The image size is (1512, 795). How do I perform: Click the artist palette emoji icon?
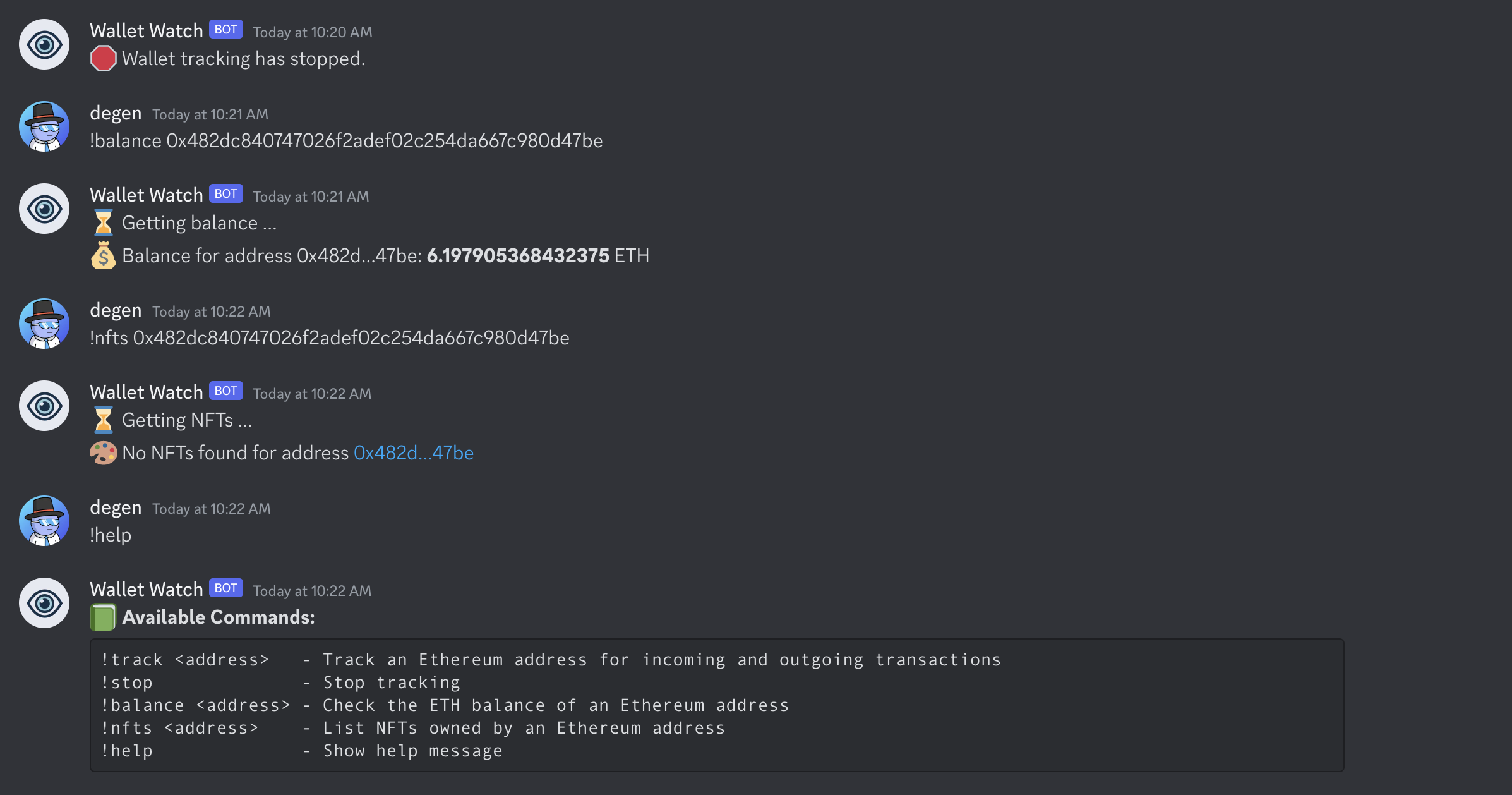coord(101,452)
